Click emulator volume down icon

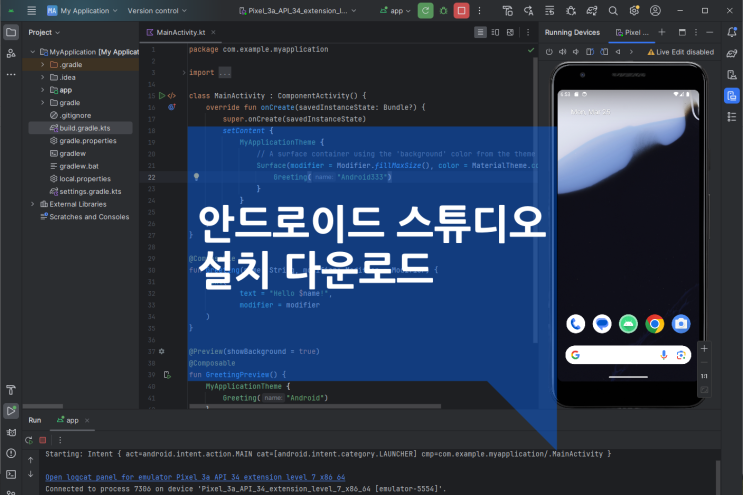(576, 52)
